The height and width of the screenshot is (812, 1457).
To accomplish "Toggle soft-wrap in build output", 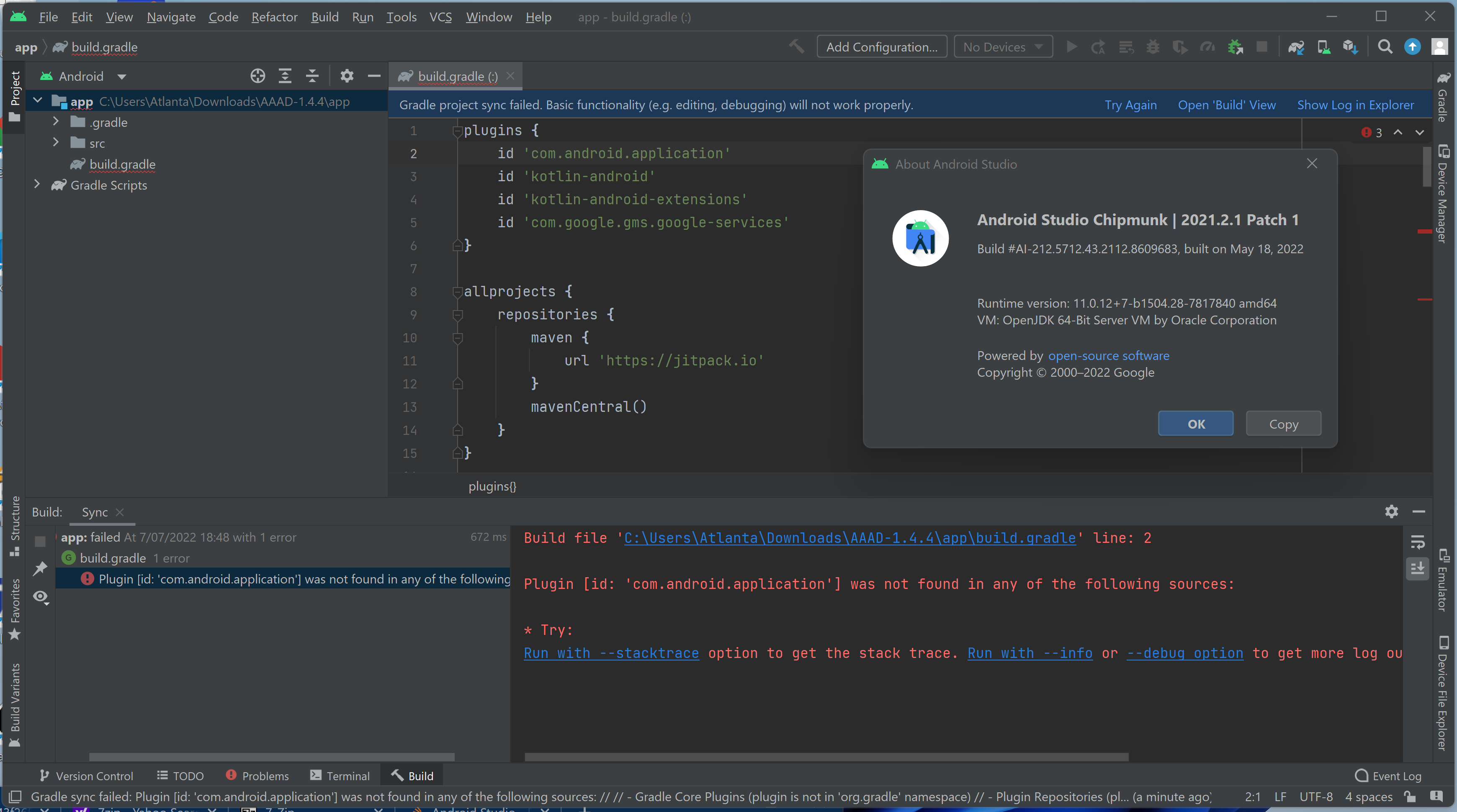I will 1417,542.
